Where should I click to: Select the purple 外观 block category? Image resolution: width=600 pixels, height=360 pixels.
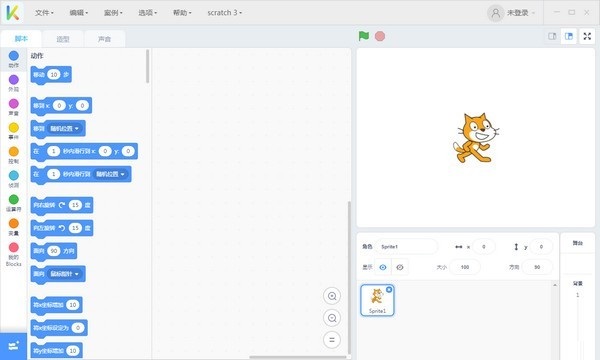pyautogui.click(x=13, y=83)
